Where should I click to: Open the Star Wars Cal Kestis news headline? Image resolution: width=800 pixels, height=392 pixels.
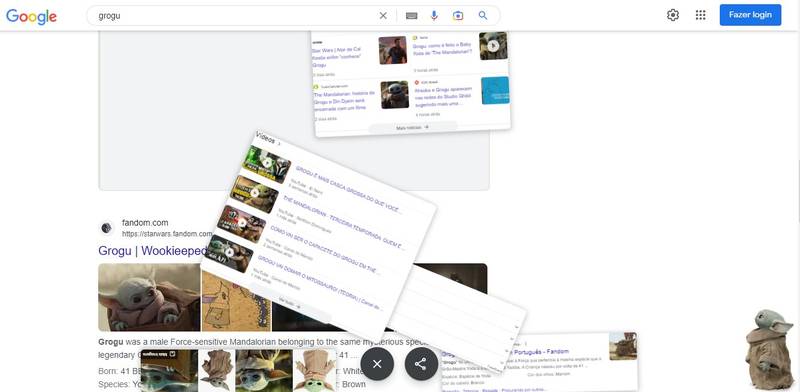pos(337,57)
